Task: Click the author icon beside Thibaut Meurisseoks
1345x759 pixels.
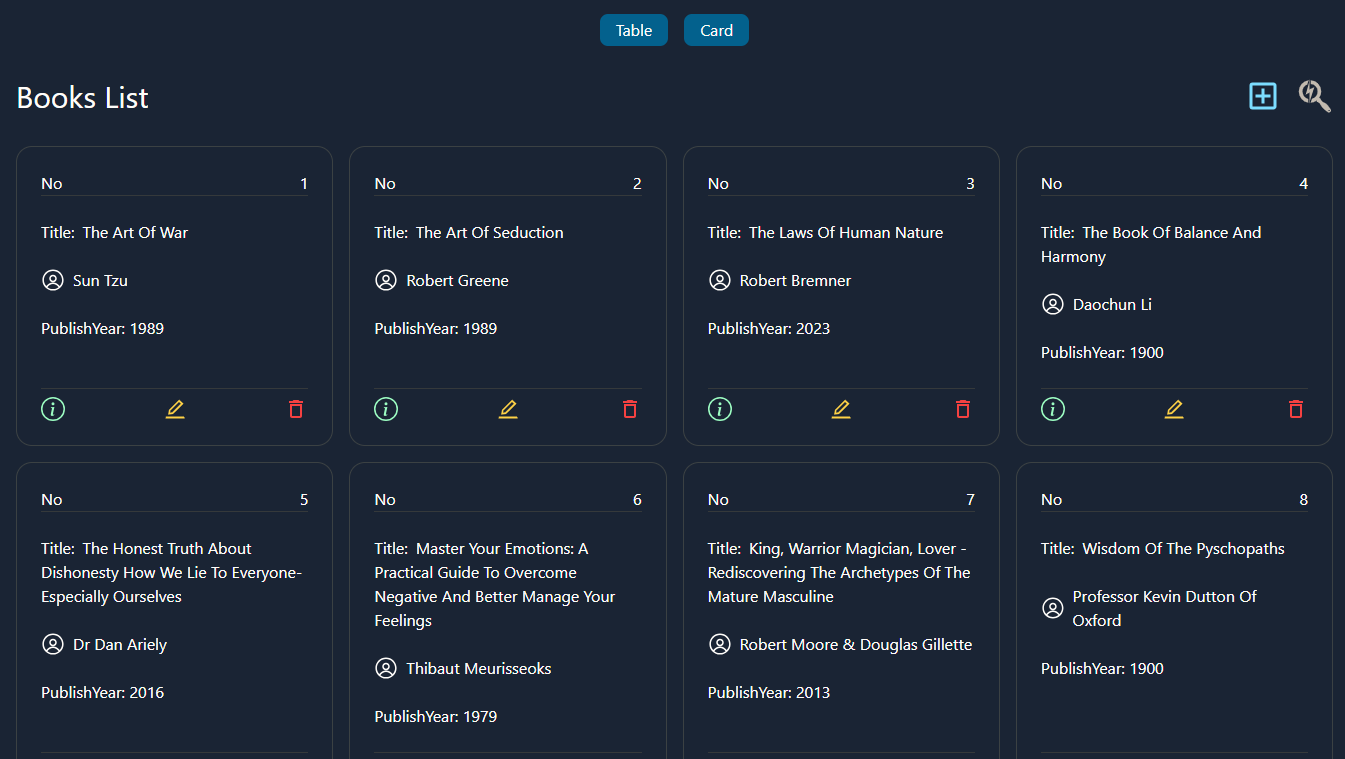Action: (386, 668)
